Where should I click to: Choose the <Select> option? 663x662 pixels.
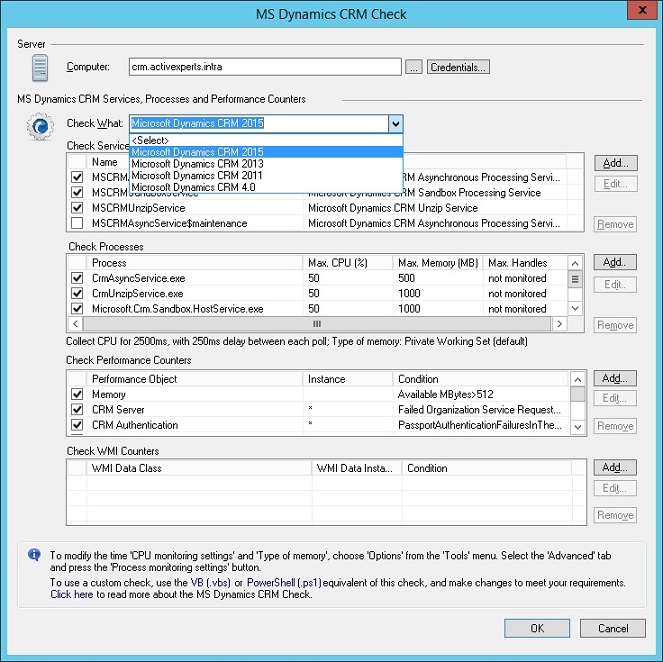click(x=266, y=140)
